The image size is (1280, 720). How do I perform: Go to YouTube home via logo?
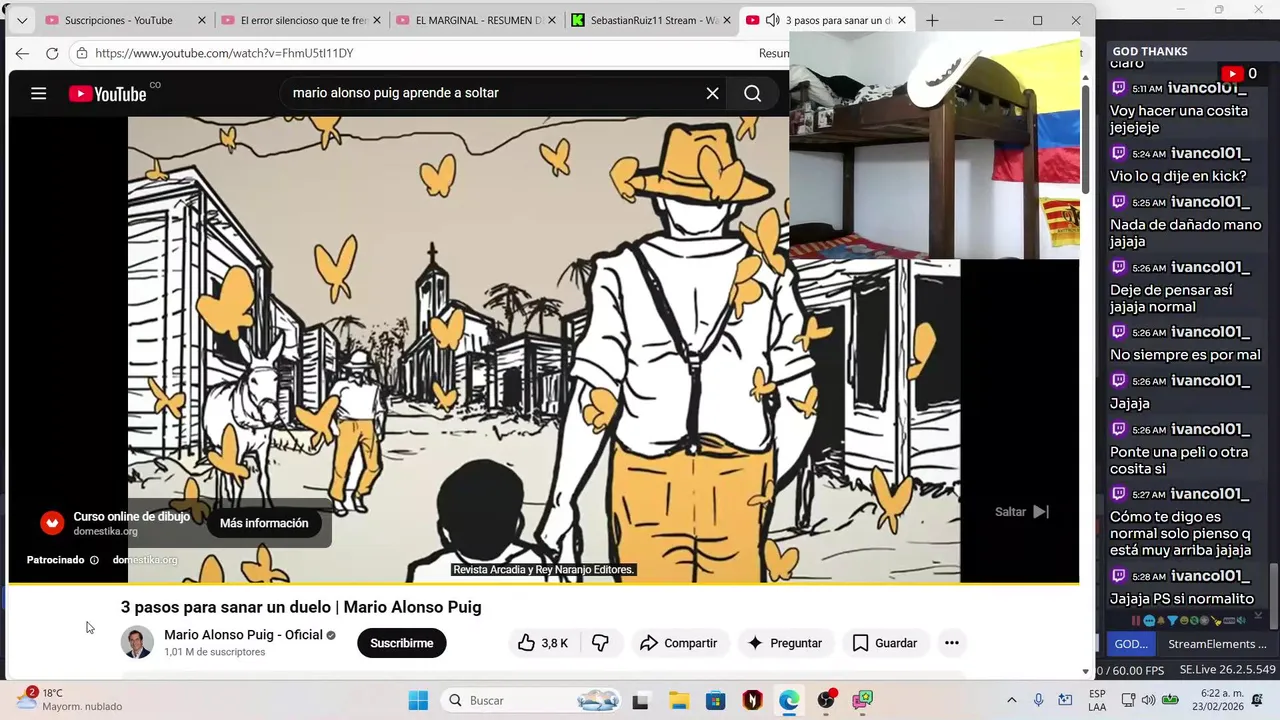pyautogui.click(x=108, y=93)
